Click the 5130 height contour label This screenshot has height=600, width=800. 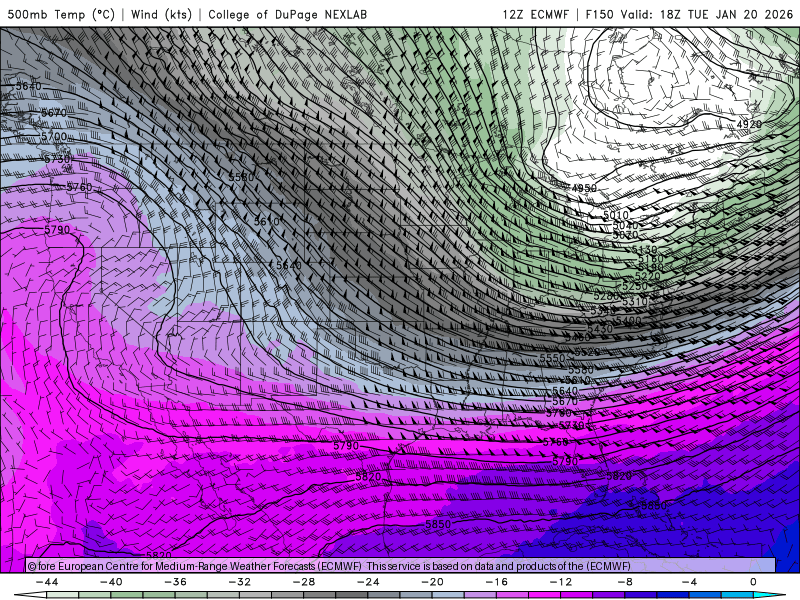(644, 249)
